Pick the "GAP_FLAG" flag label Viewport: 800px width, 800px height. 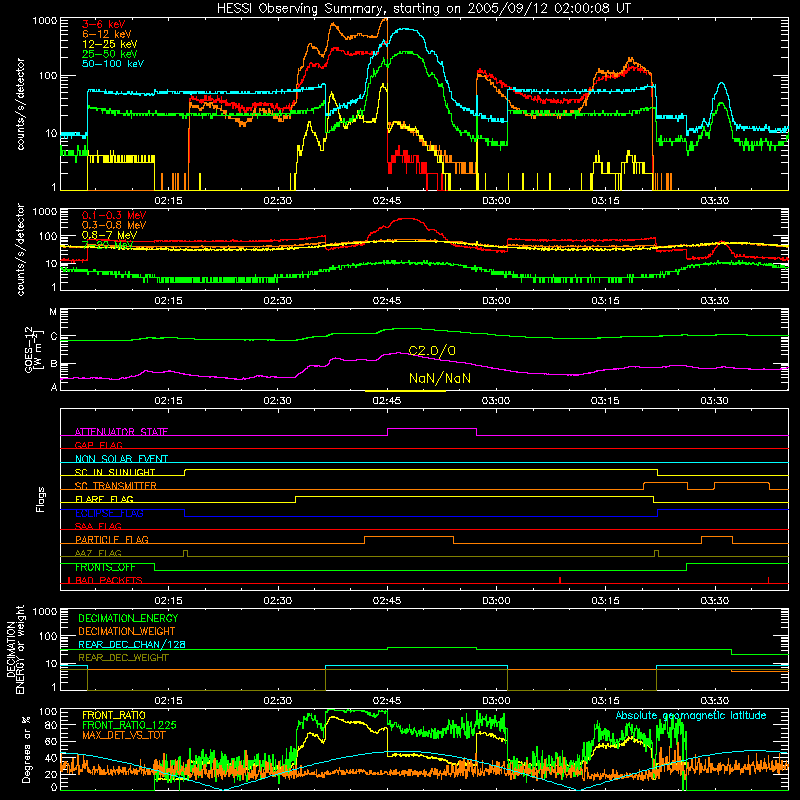pos(98,445)
